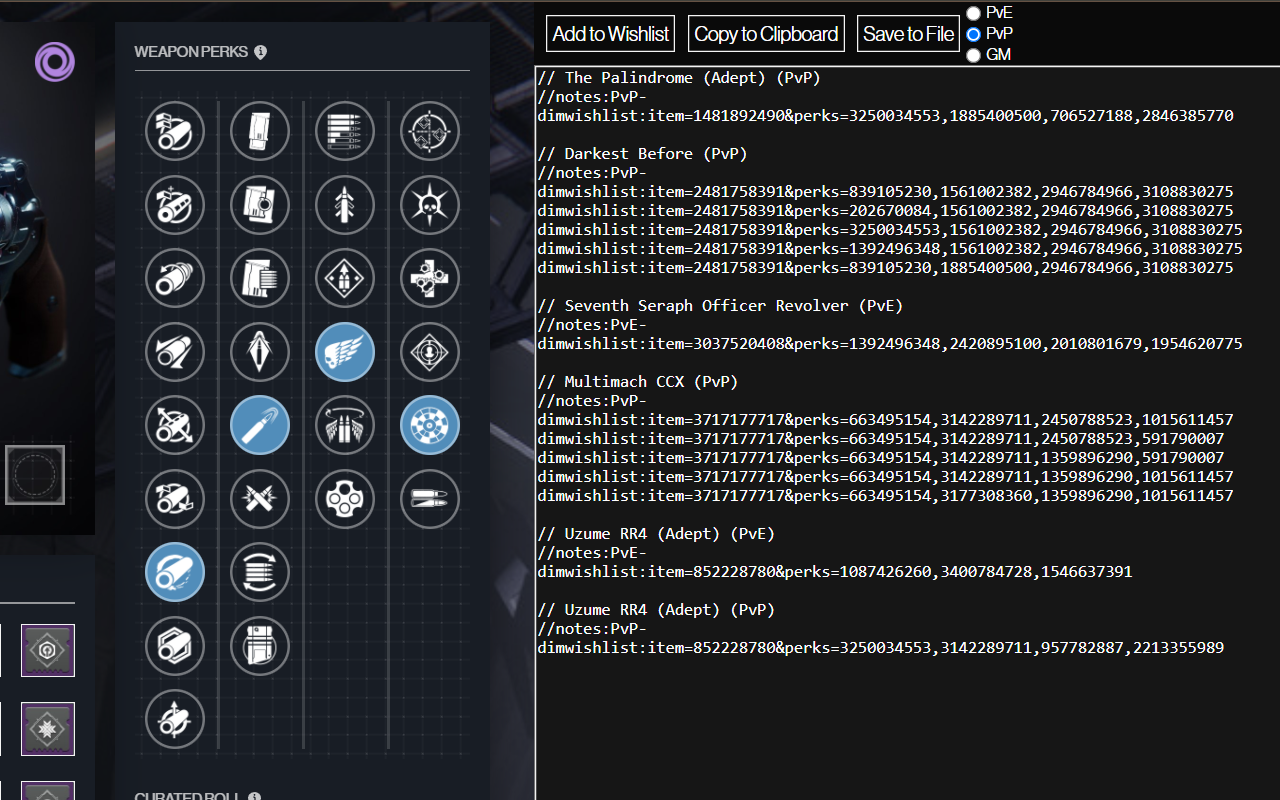
Task: Click the '//notes:PvE-' line under Seventh Seraph
Action: tap(592, 325)
